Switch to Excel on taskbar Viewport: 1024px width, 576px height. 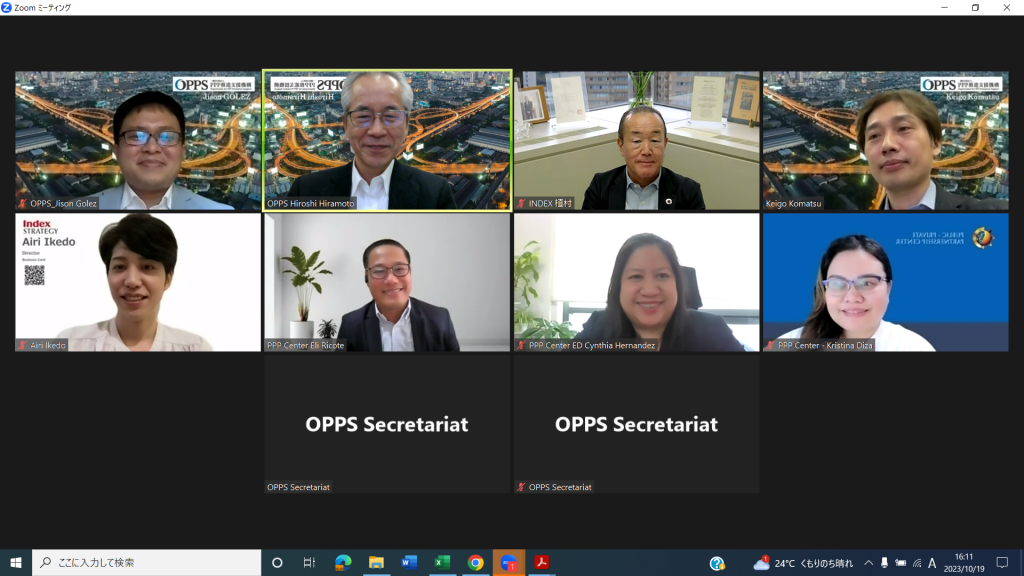coord(442,562)
